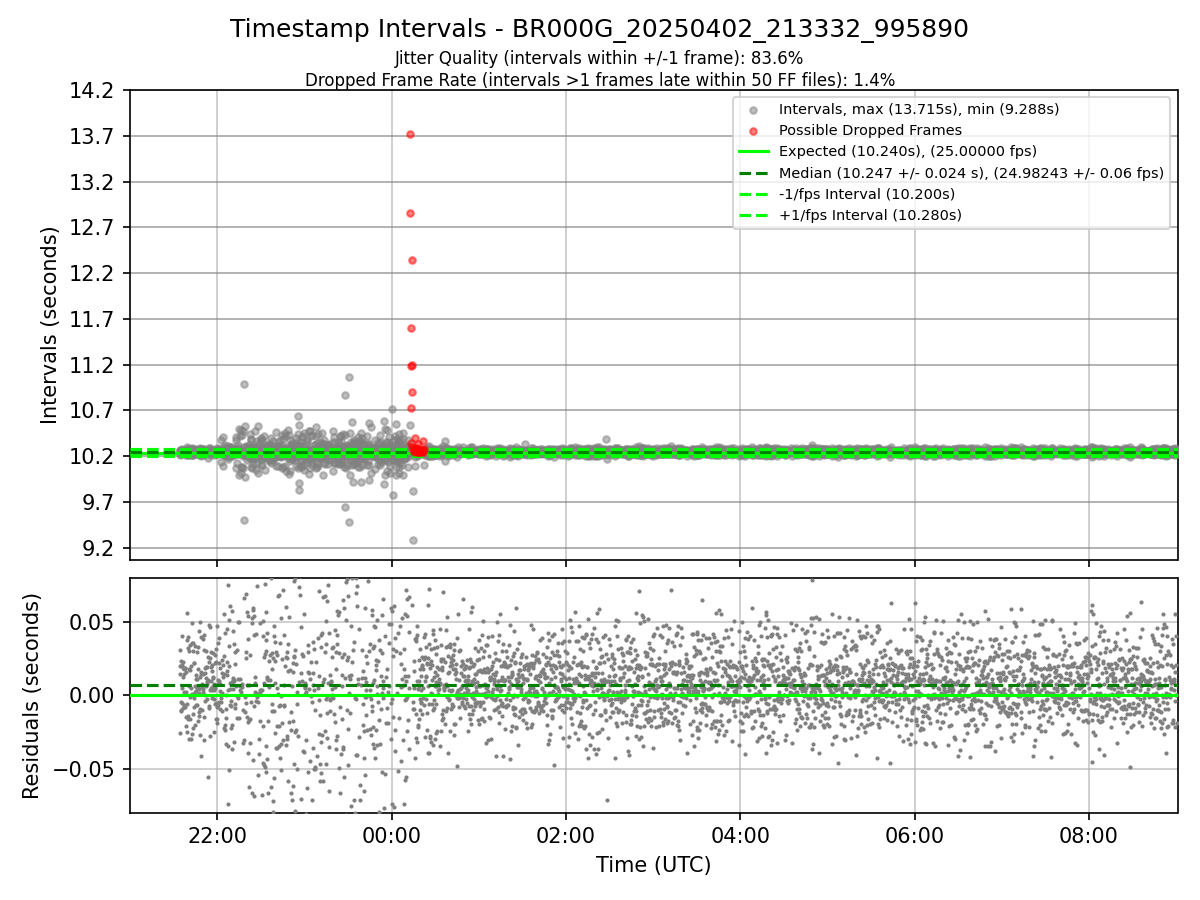Click the 10.2 y-axis tick label
Screen dimensions: 1200x900
[91, 456]
